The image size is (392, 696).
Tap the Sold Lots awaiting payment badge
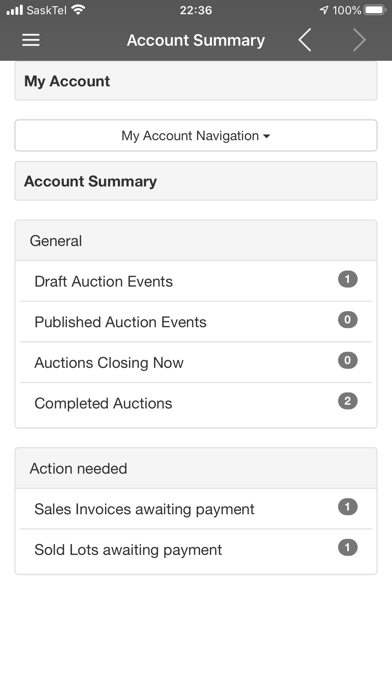pos(348,548)
